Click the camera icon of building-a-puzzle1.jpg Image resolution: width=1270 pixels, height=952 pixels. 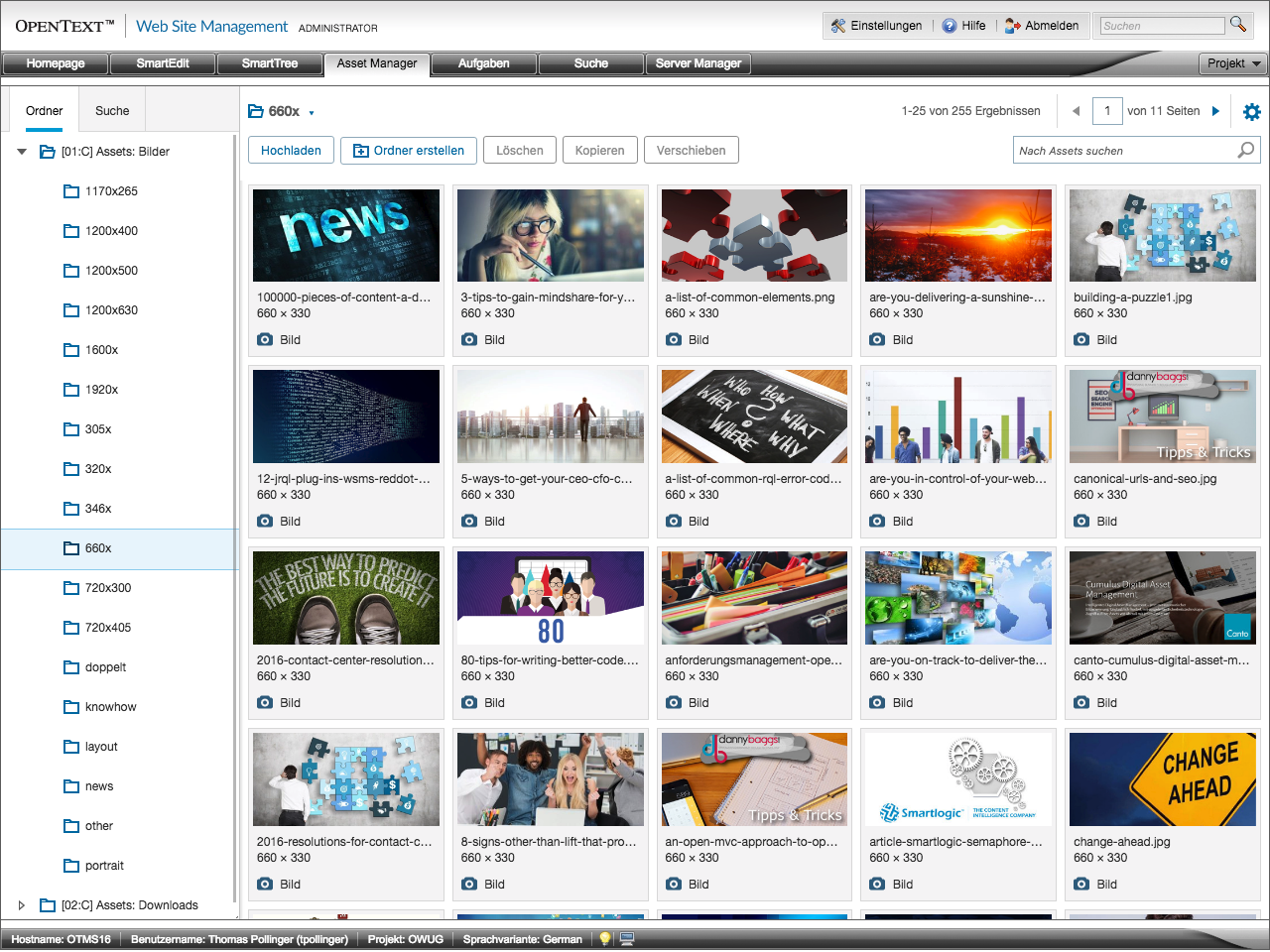tap(1081, 339)
